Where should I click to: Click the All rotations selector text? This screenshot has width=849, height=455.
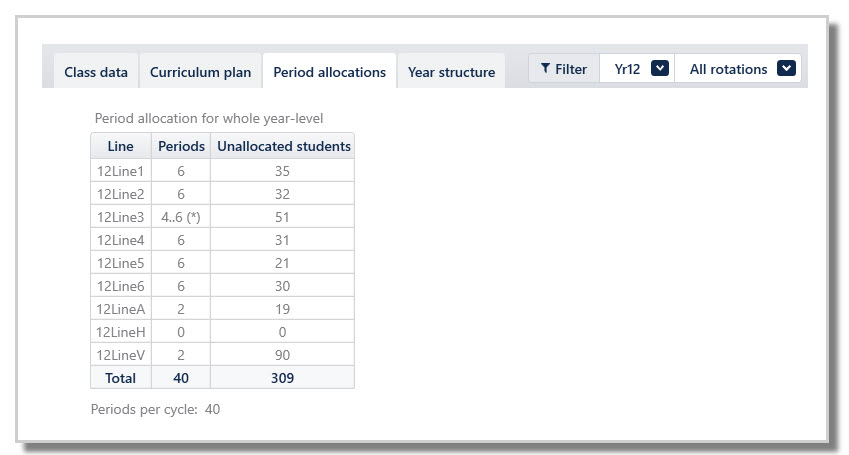click(728, 69)
